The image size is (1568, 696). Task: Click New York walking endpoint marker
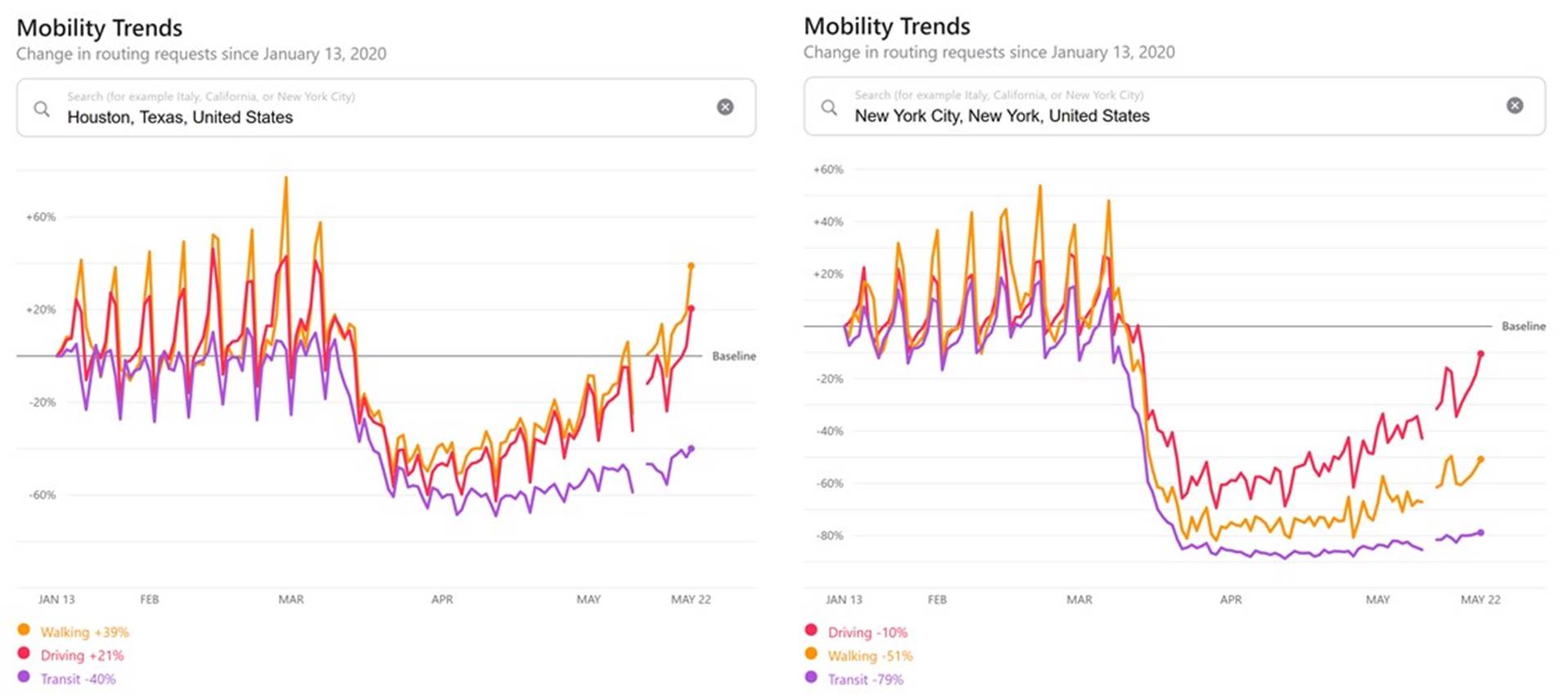(1480, 459)
